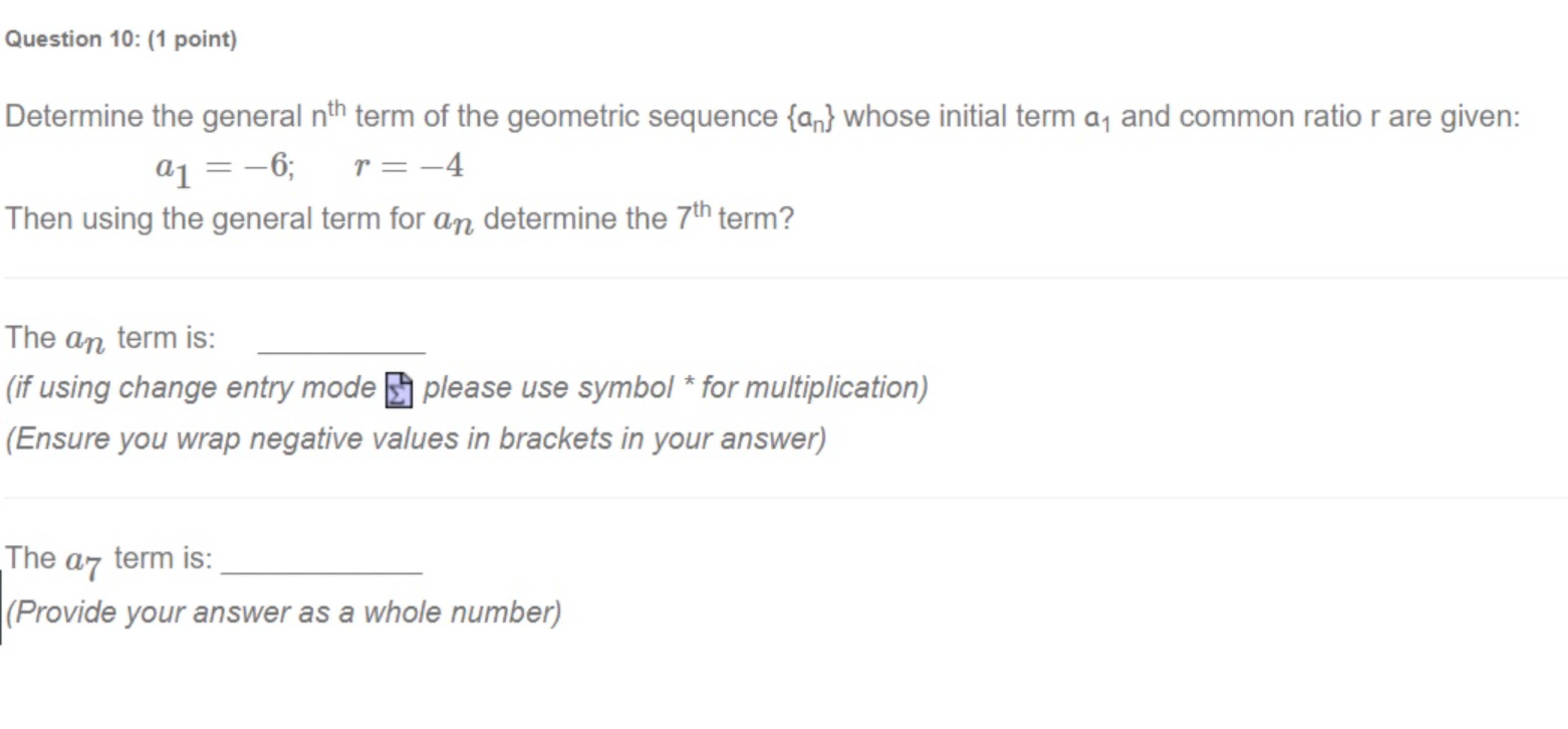Click the change entry mode sigma icon

399,390
